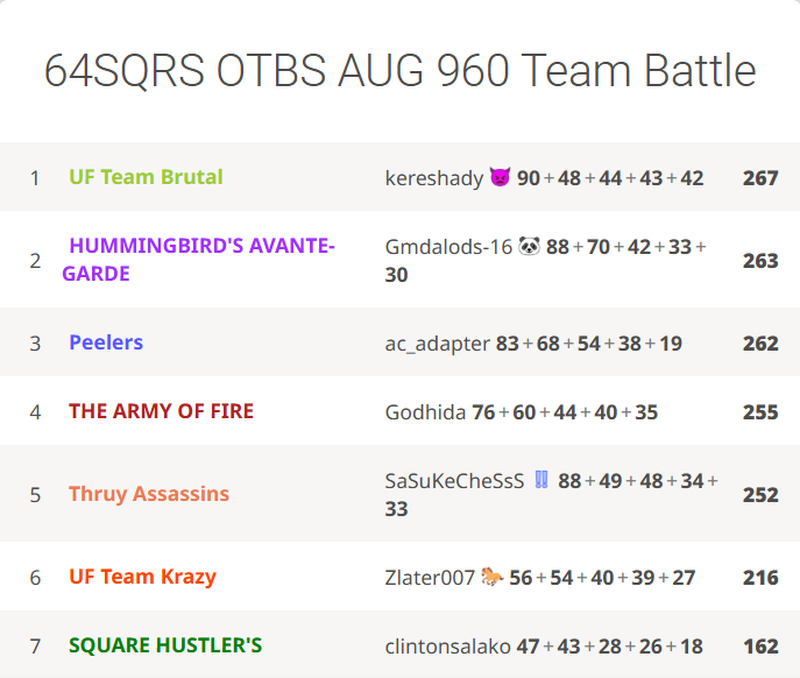Click the panda flair beside Gmdalods-16
This screenshot has height=678, width=800.
coord(529,246)
